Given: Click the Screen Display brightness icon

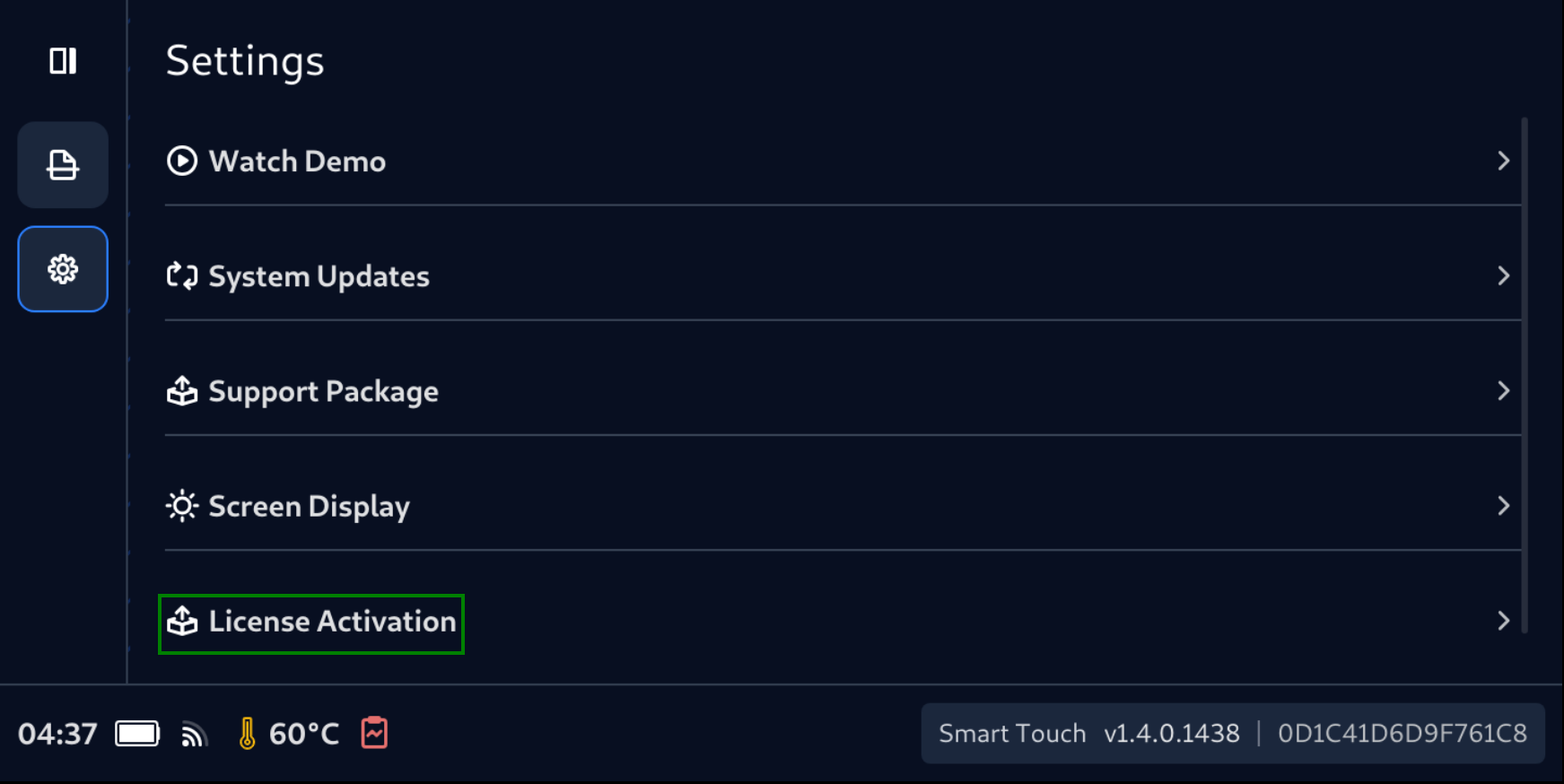Looking at the screenshot, I should click(x=182, y=506).
